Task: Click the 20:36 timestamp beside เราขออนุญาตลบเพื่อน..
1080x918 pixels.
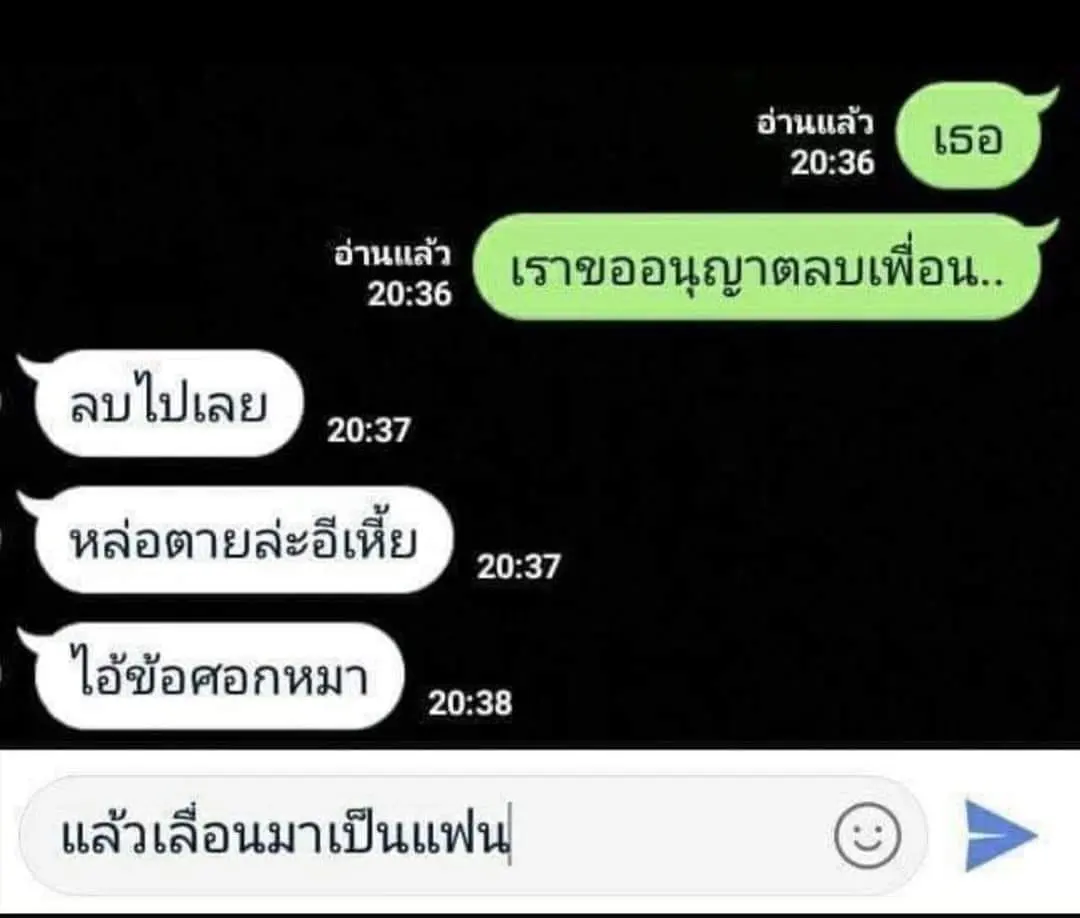Action: [x=410, y=294]
